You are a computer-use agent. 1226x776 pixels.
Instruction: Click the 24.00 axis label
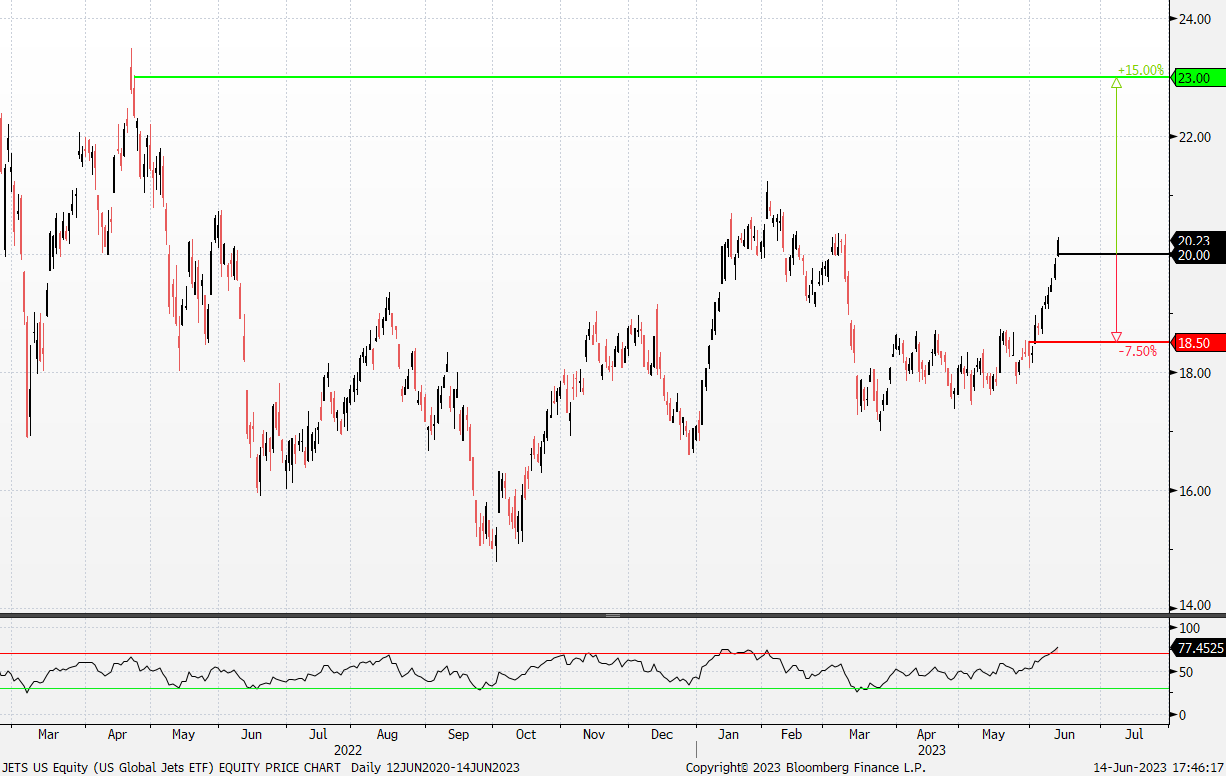pyautogui.click(x=1194, y=19)
